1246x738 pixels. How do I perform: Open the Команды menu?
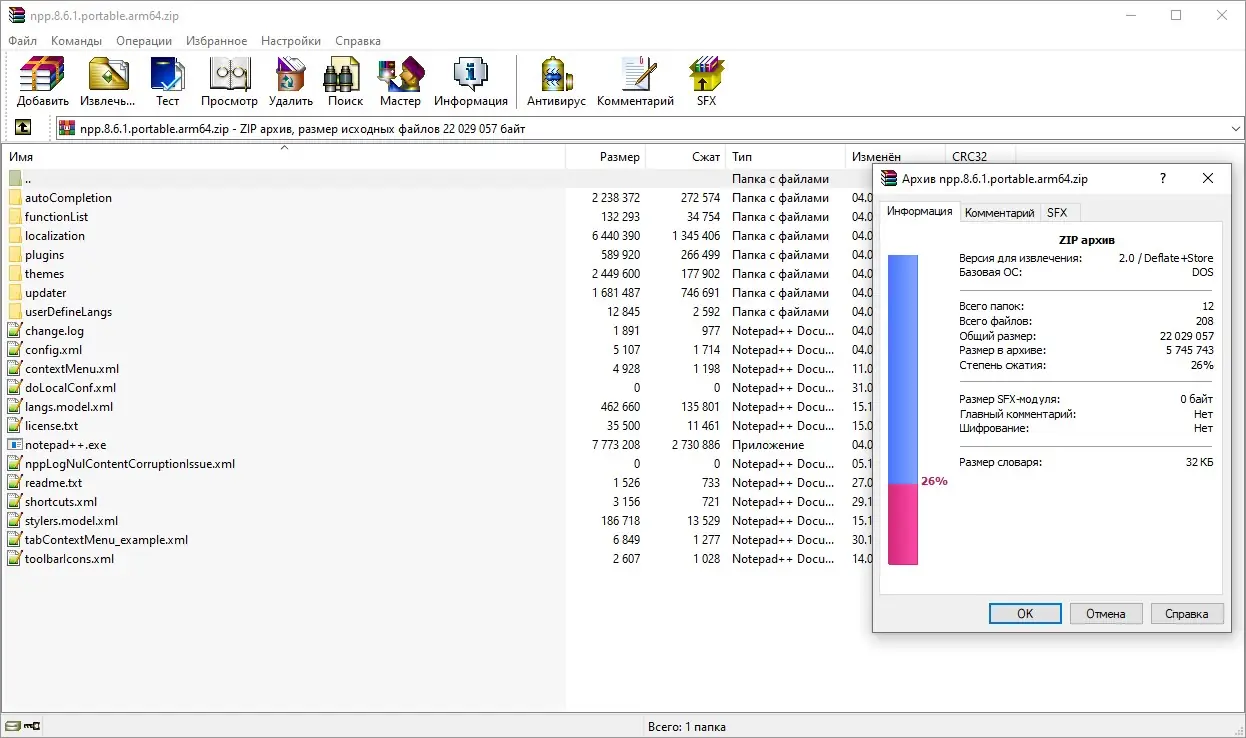[x=76, y=41]
